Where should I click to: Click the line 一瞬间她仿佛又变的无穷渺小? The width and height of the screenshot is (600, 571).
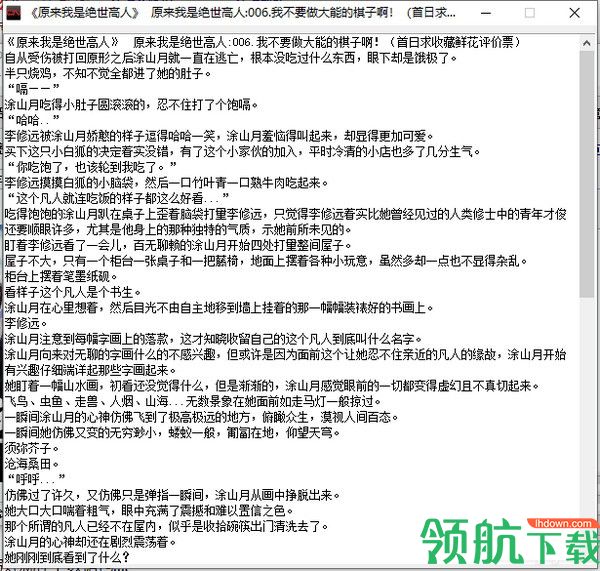pyautogui.click(x=172, y=432)
